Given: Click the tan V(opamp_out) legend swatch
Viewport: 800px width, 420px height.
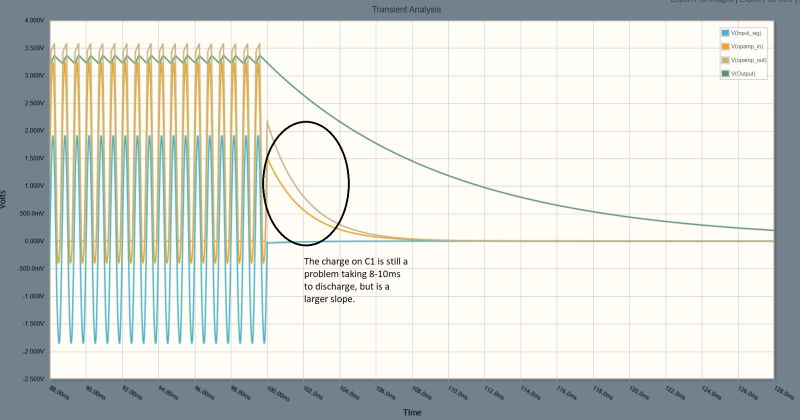Looking at the screenshot, I should (x=725, y=60).
